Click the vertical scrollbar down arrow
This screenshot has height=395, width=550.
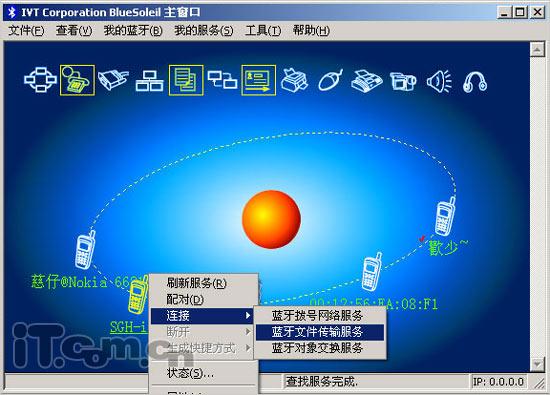pos(537,364)
